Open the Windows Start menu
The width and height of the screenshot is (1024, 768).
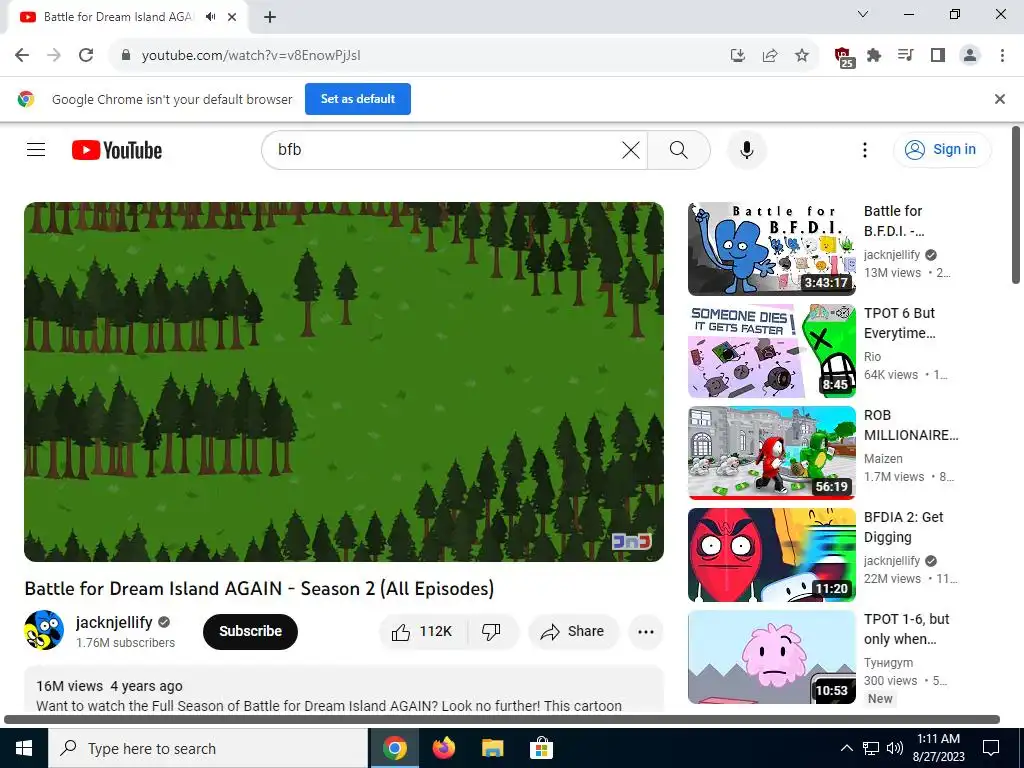tap(24, 748)
